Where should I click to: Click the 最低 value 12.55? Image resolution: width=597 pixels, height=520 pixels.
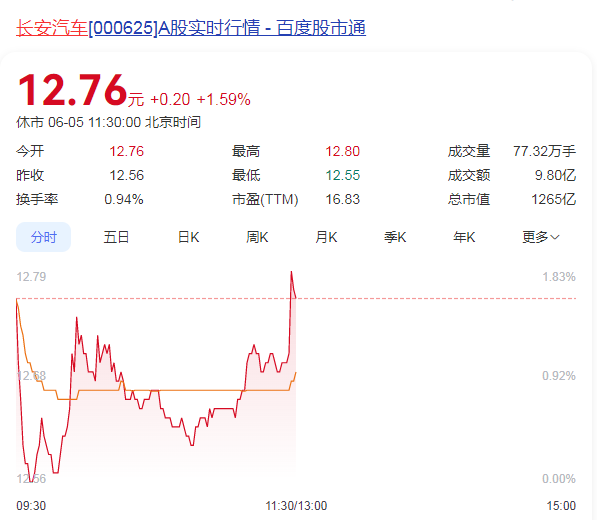(342, 175)
